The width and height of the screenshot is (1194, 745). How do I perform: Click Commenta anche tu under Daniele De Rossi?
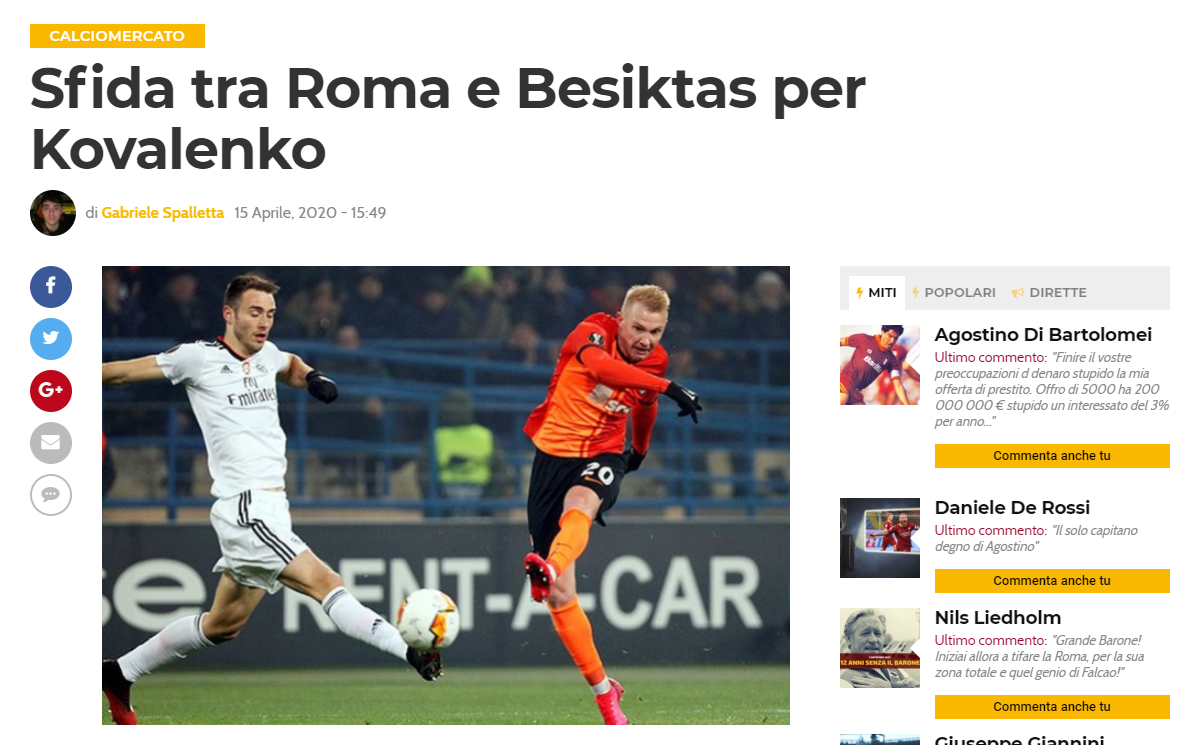coord(1052,580)
